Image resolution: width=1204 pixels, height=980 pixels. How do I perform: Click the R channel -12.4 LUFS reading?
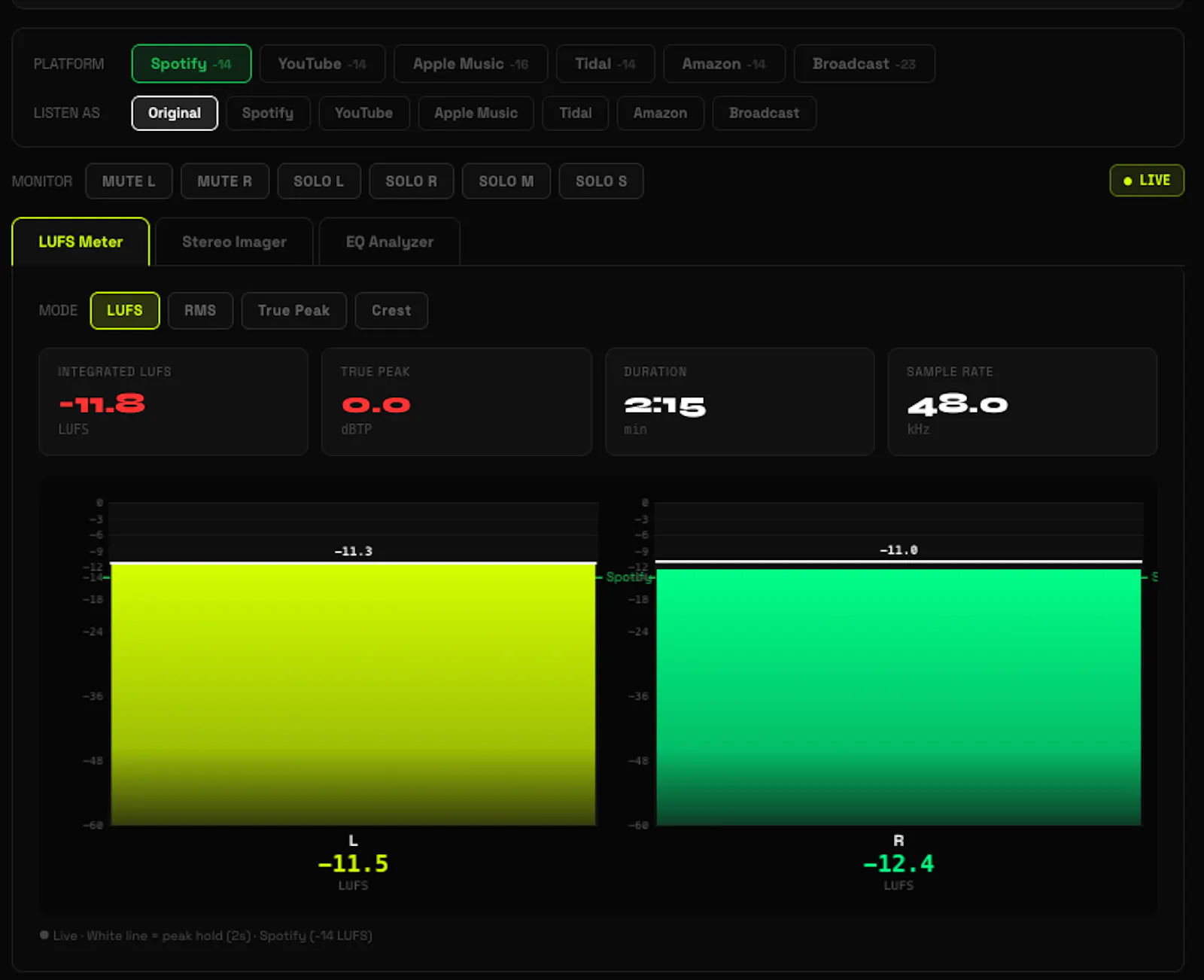coord(898,863)
